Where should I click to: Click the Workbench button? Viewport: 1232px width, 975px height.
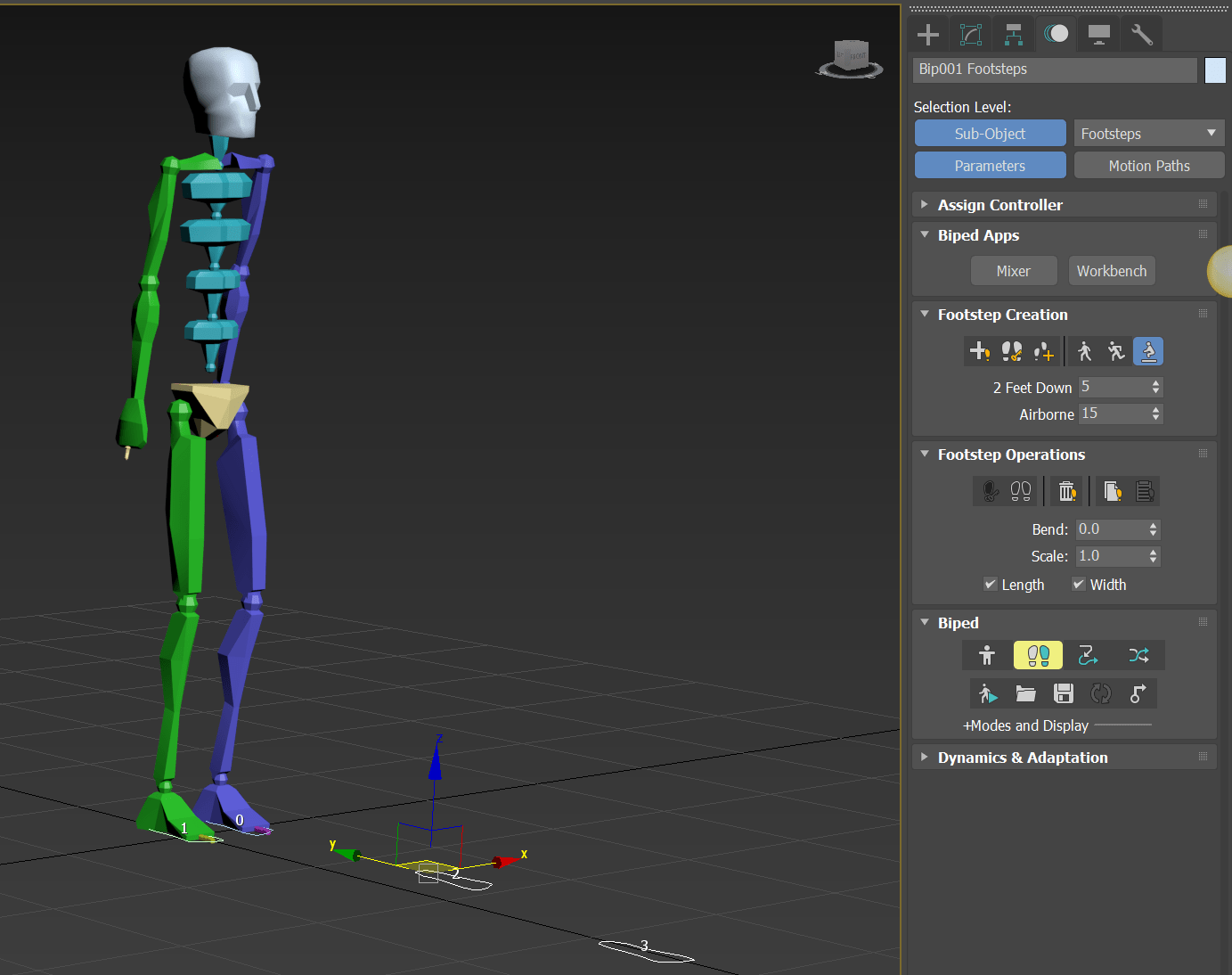tap(1111, 271)
